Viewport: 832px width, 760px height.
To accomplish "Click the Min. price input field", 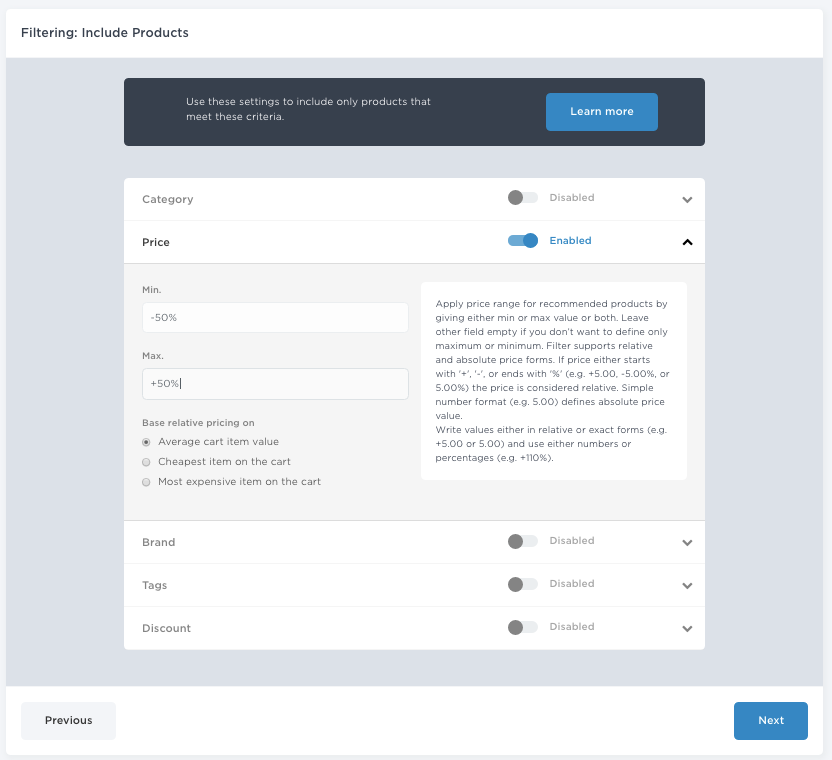I will pos(275,317).
